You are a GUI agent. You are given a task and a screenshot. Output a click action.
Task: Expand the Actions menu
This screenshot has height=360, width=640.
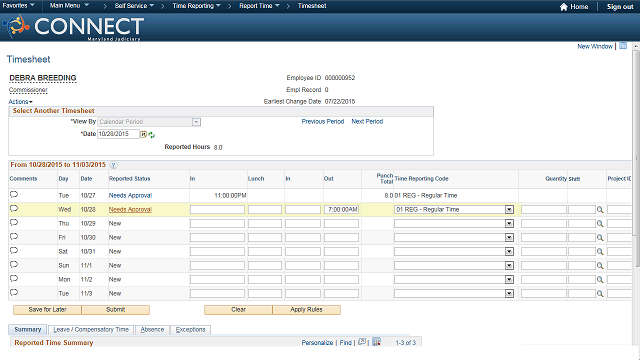click(20, 102)
